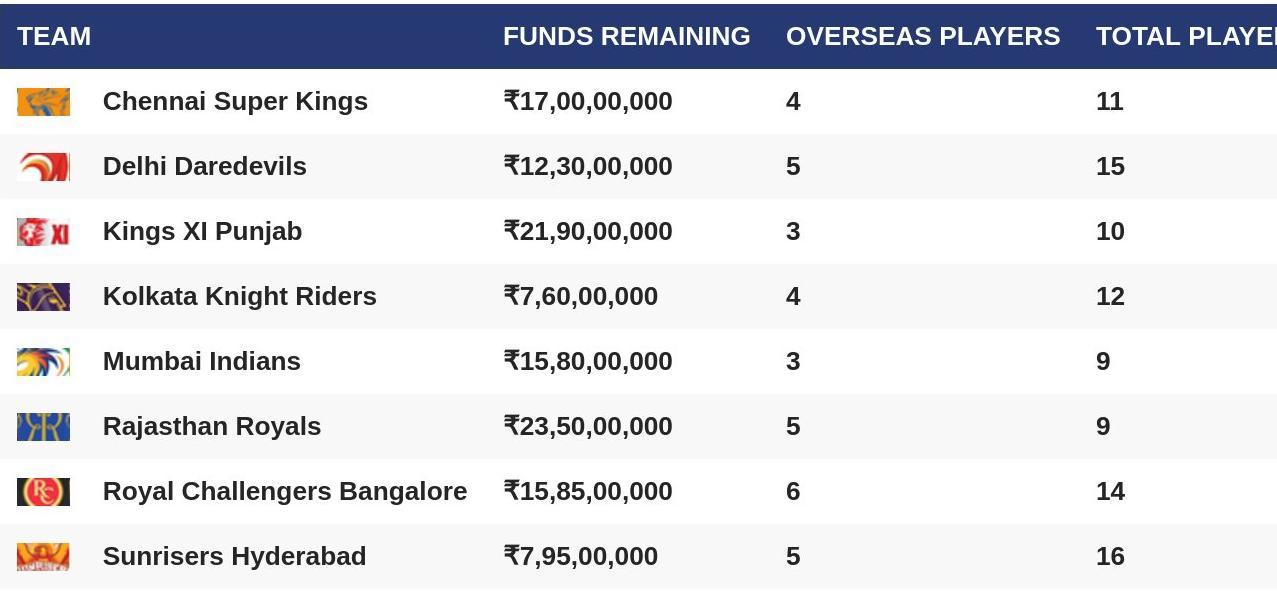
Task: Click the Royal Challengers Bangalore team name
Action: pos(285,491)
